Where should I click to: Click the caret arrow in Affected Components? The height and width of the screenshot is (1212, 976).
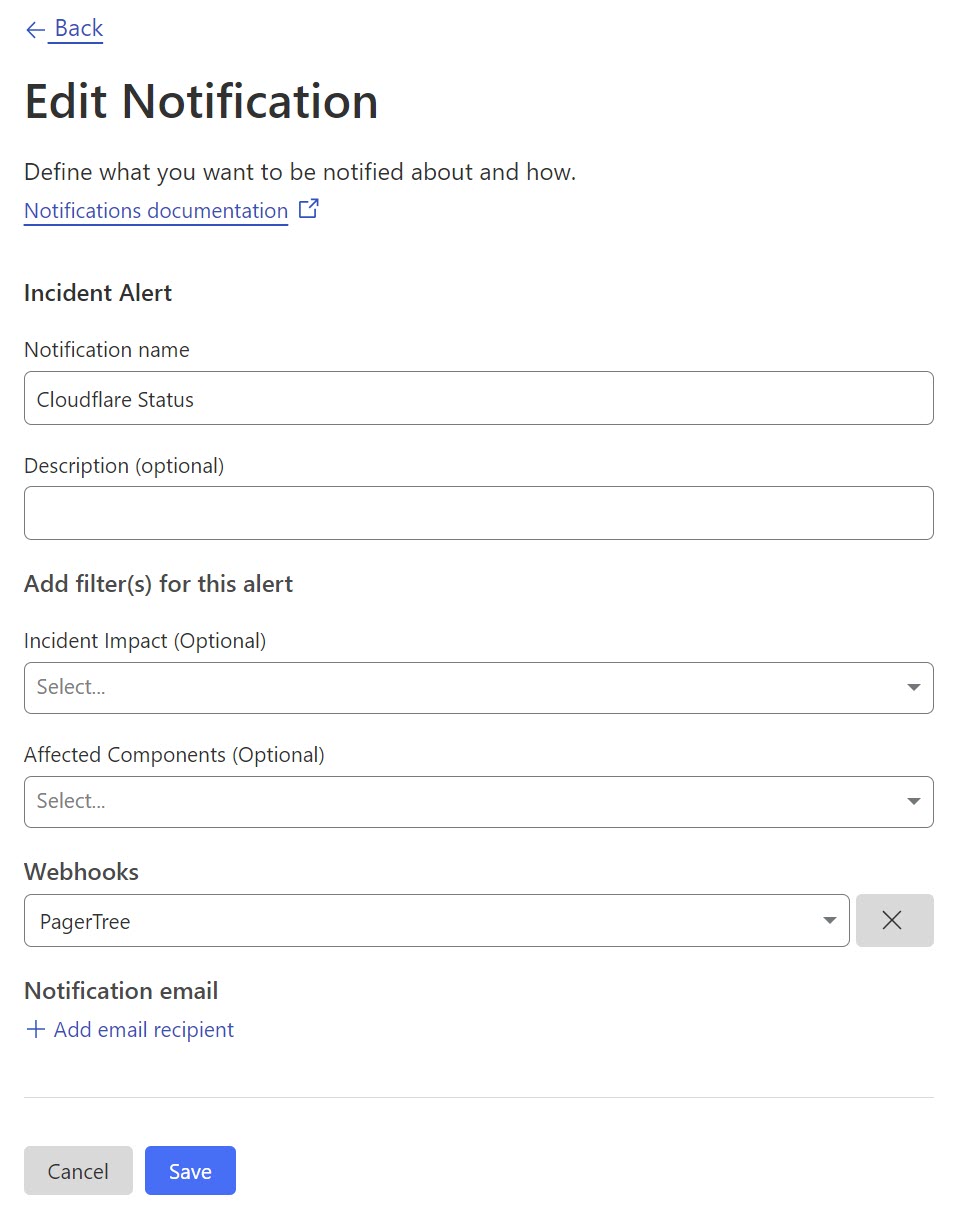pos(913,802)
